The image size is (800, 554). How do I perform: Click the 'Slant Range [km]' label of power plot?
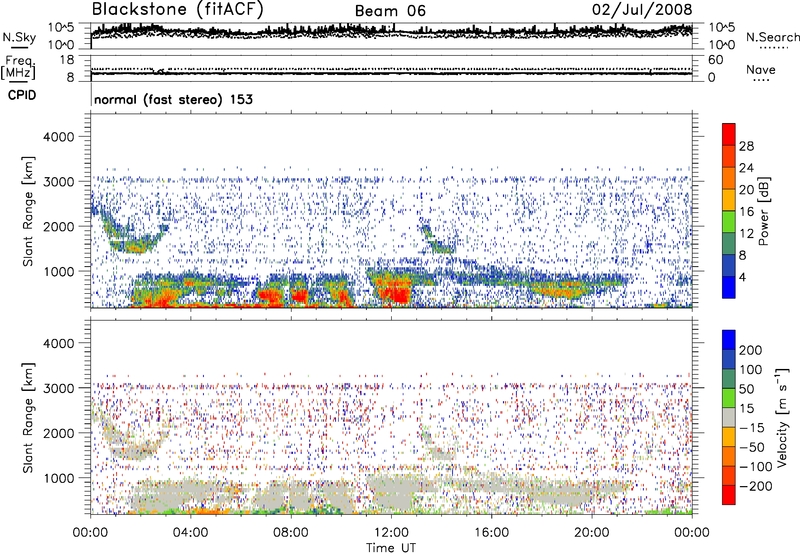coord(28,211)
